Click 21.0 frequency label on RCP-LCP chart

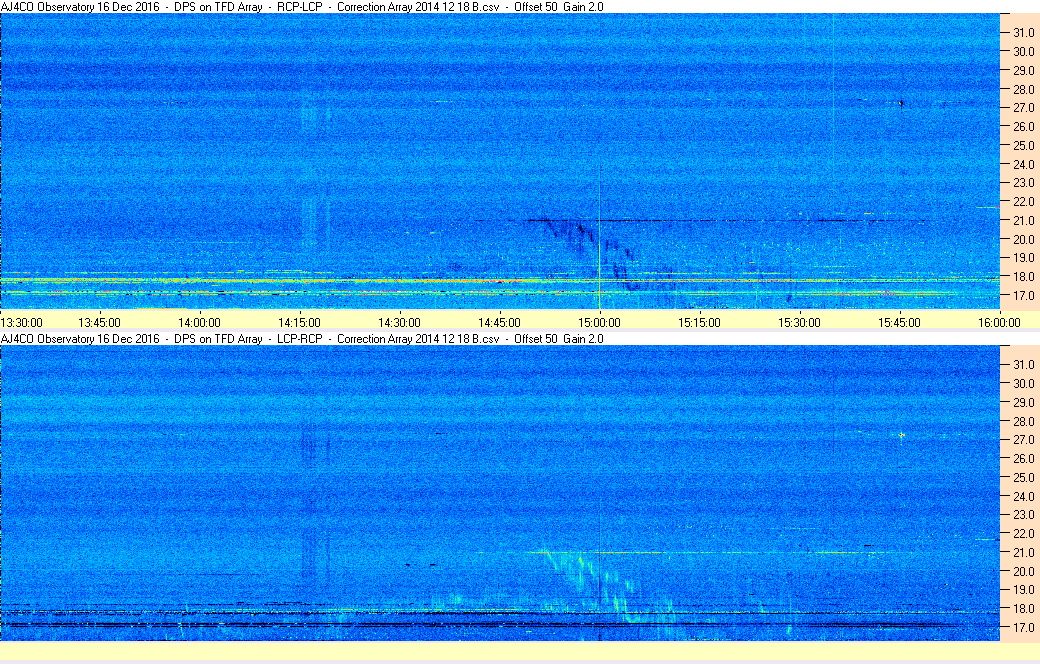[1023, 220]
